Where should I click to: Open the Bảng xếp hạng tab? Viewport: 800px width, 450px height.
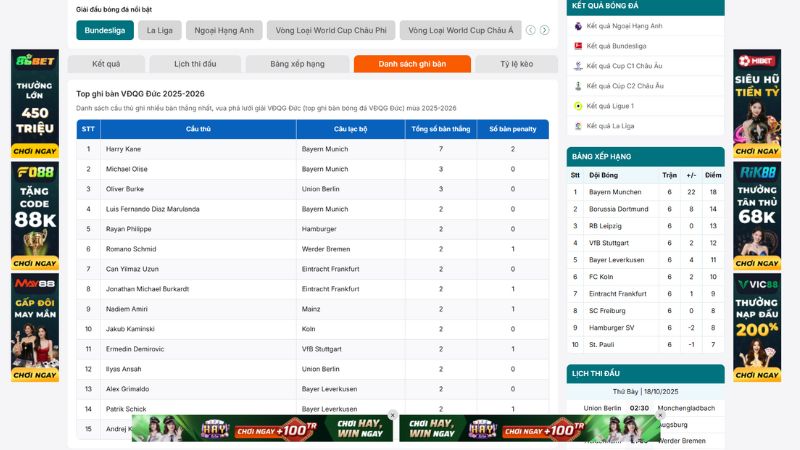pyautogui.click(x=297, y=64)
